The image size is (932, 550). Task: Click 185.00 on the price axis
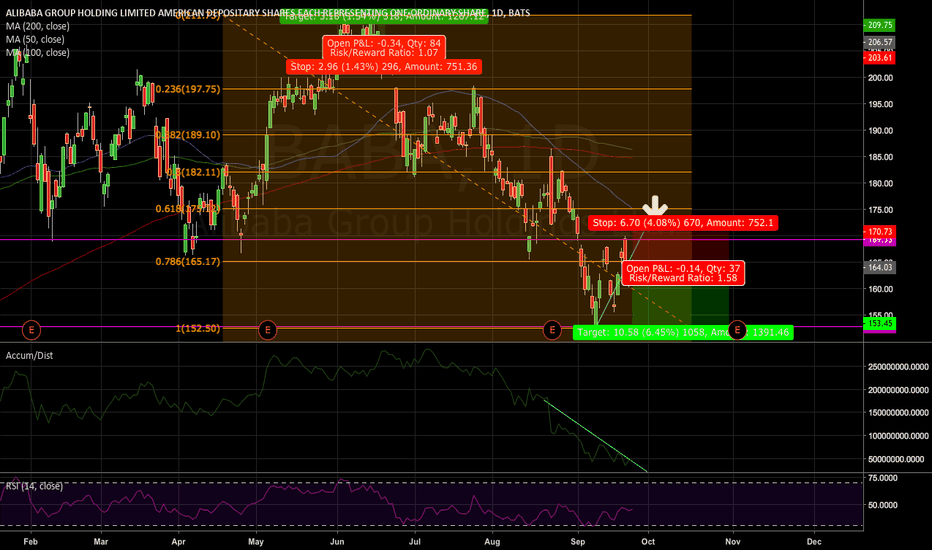(x=880, y=157)
